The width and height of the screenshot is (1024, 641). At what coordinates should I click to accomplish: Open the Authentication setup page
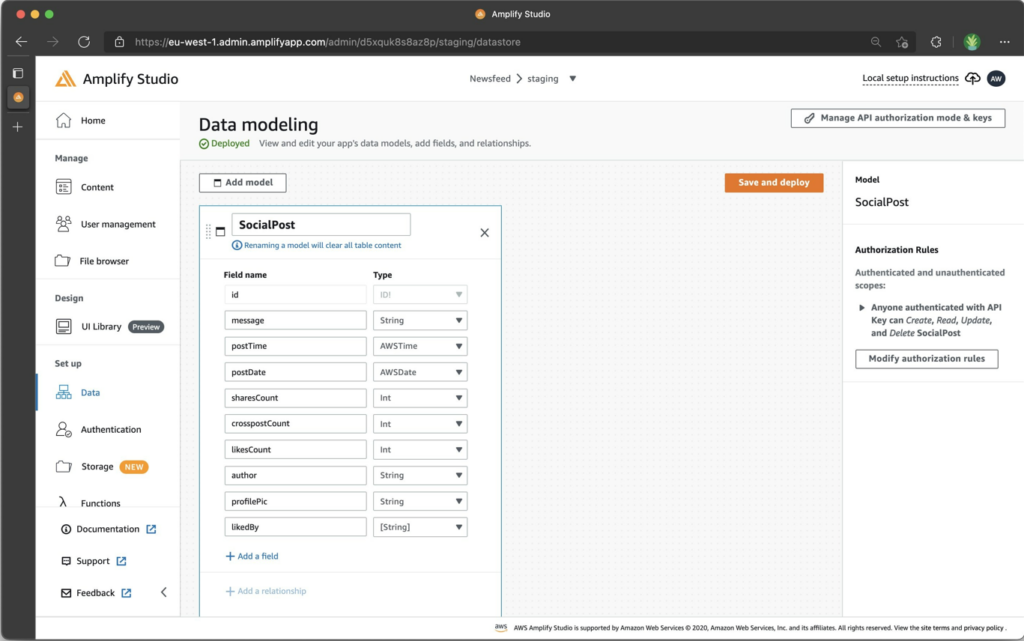pyautogui.click(x=110, y=429)
